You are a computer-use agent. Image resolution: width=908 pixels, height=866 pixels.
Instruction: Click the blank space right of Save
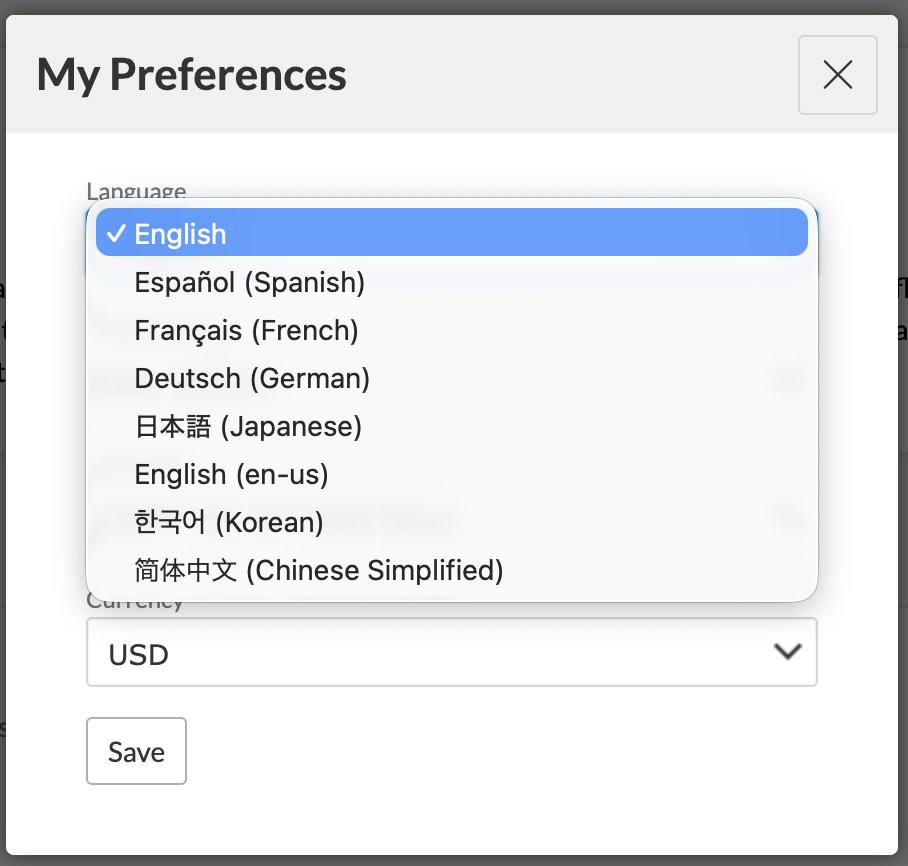pos(500,751)
